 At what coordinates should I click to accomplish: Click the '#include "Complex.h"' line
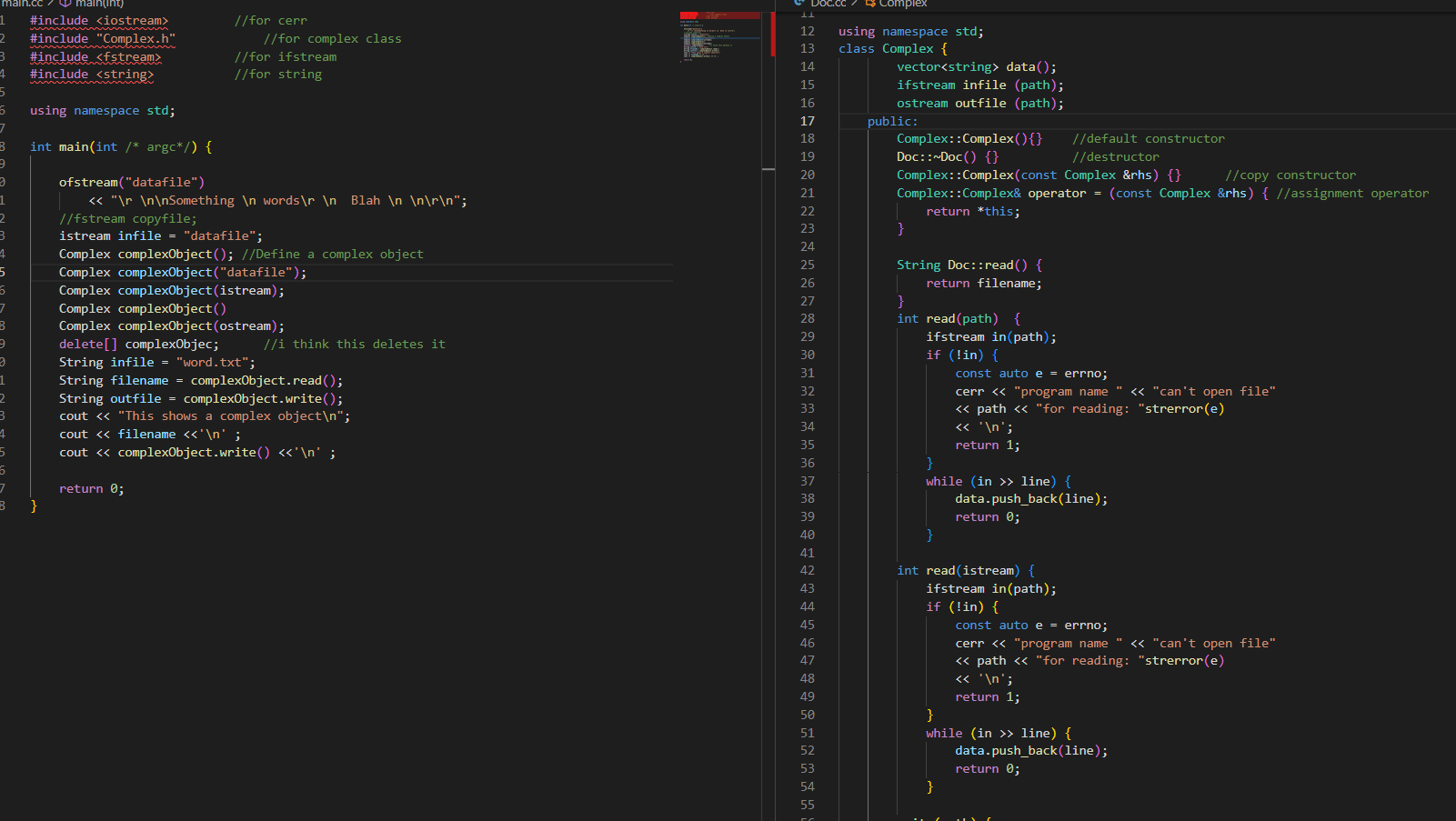(x=103, y=38)
